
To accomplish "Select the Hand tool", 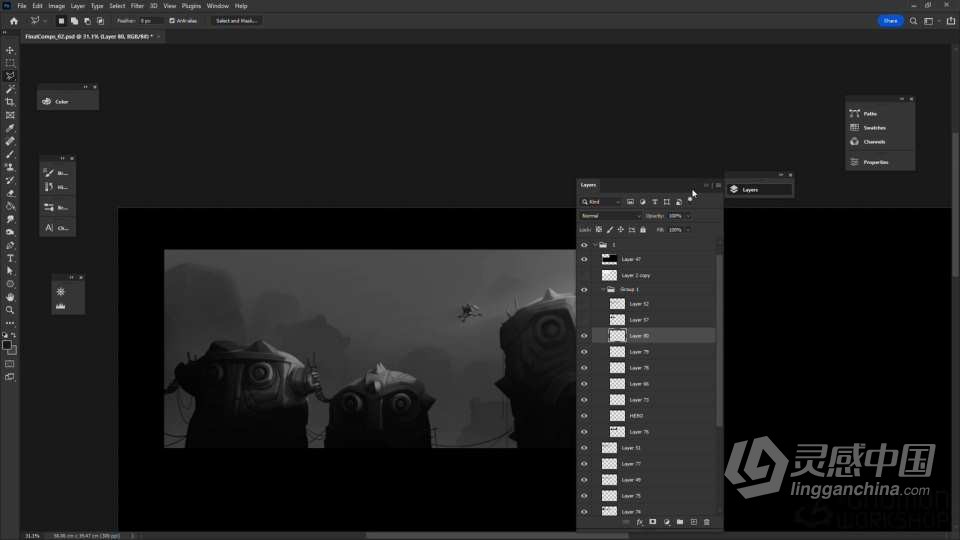I will [10, 297].
